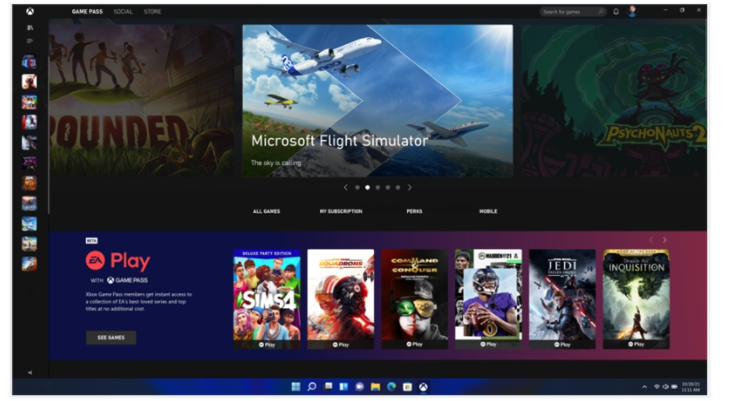Click the Search for games field
The width and height of the screenshot is (734, 401).
tap(573, 11)
